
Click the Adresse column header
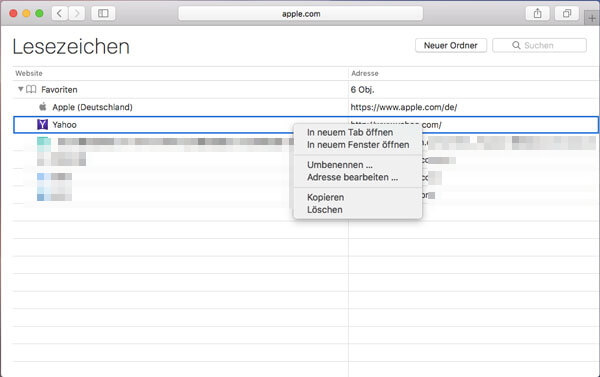365,73
